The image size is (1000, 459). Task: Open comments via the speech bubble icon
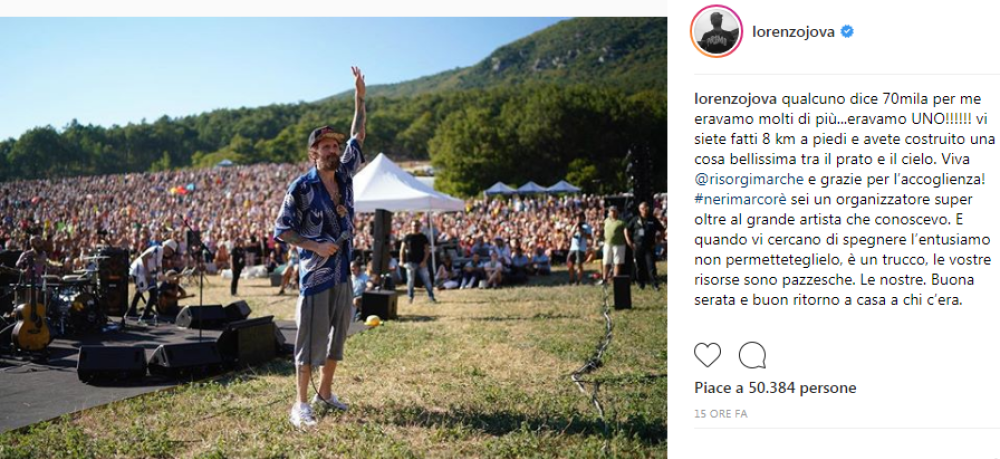pos(752,355)
